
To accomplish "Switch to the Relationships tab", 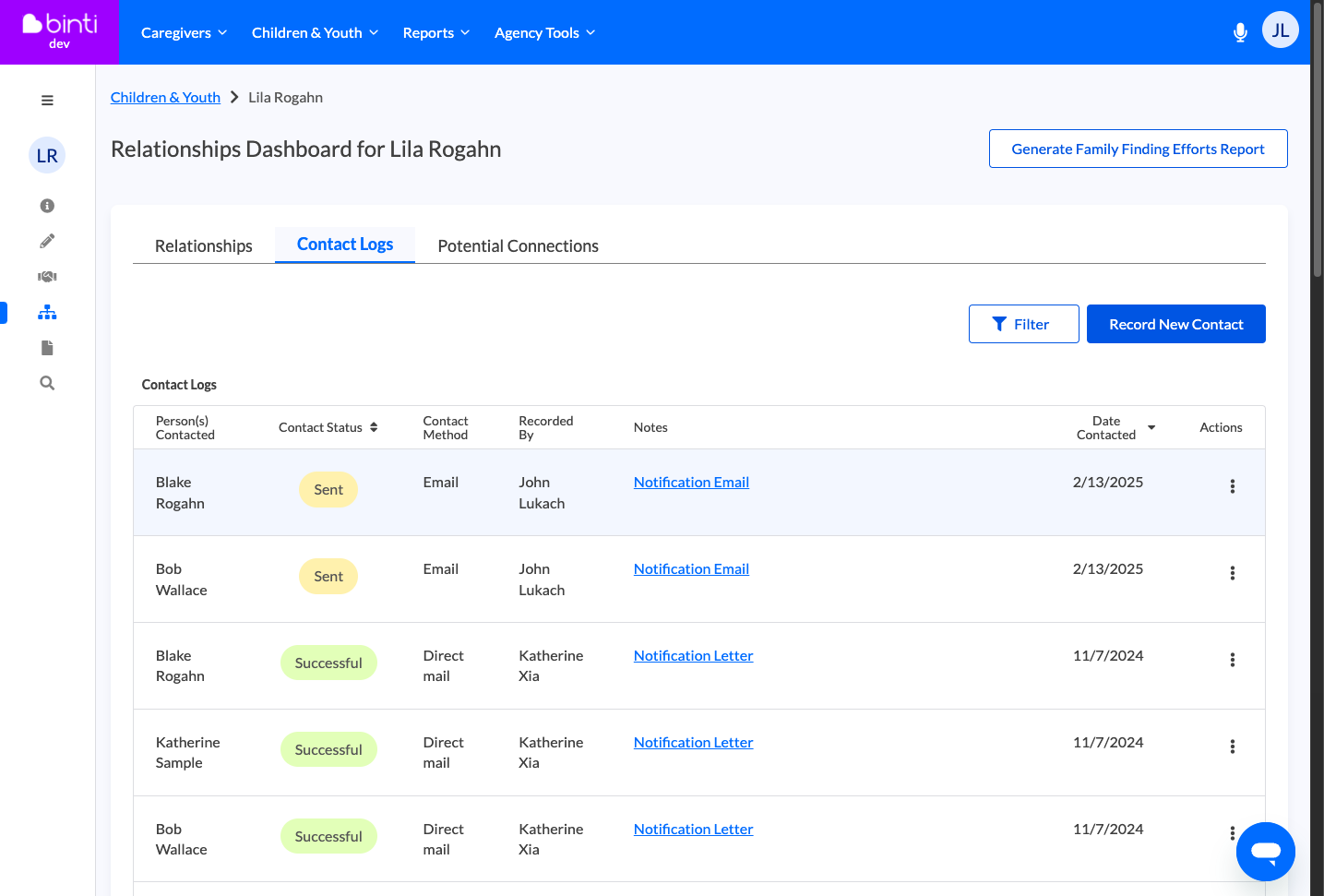I will coord(204,246).
